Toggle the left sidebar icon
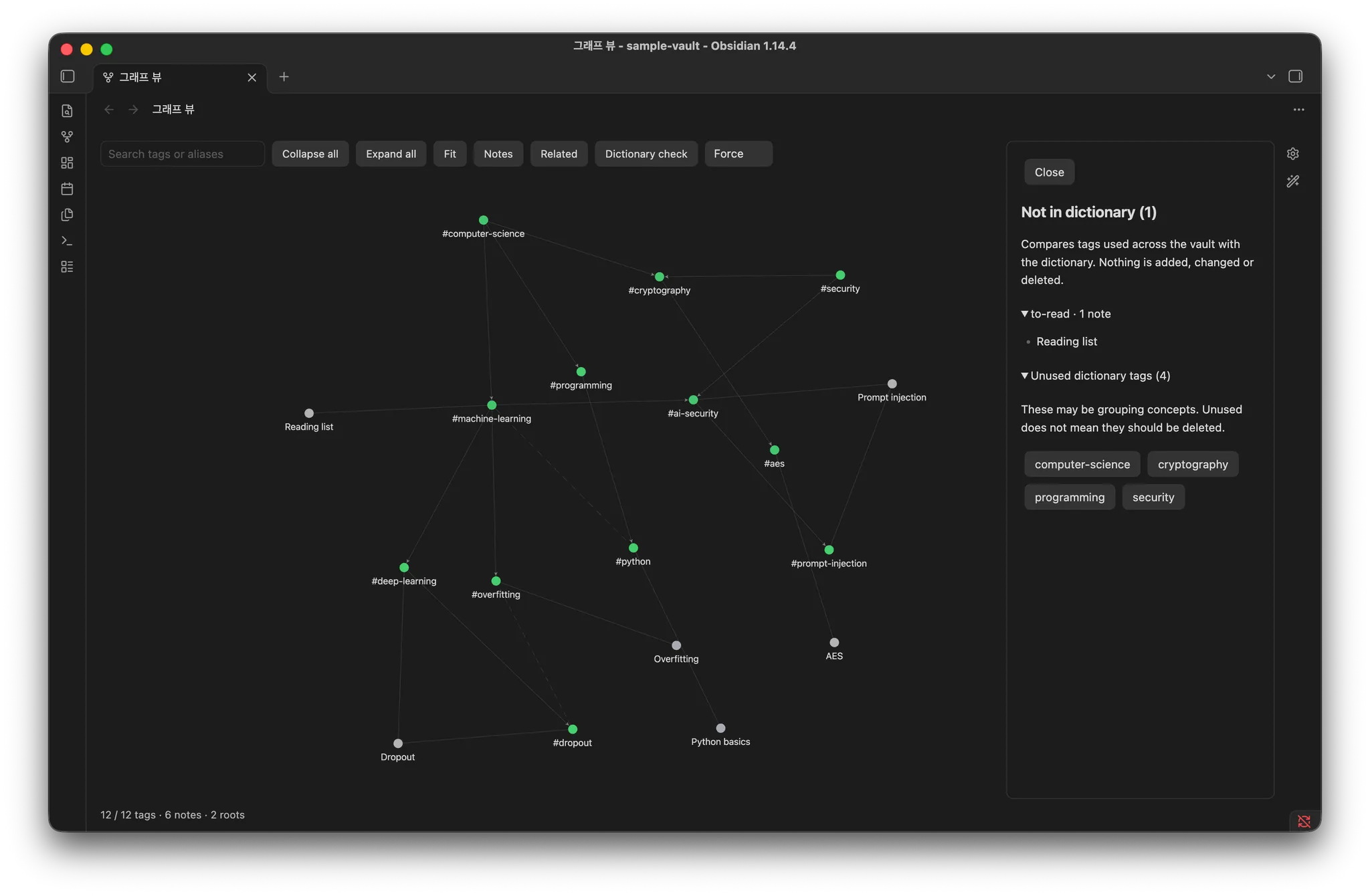This screenshot has width=1370, height=896. click(68, 77)
